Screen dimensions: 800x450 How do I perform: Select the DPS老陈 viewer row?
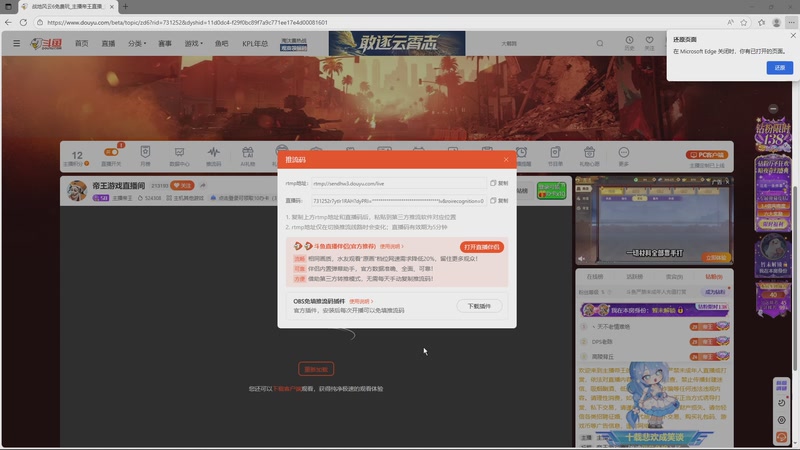(655, 342)
